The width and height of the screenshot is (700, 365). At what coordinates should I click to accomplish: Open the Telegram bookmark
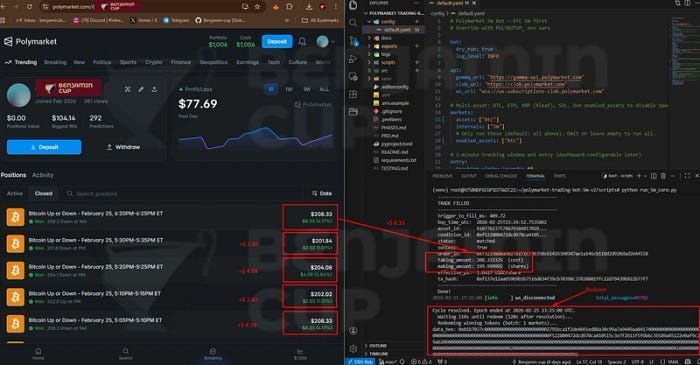pos(176,20)
